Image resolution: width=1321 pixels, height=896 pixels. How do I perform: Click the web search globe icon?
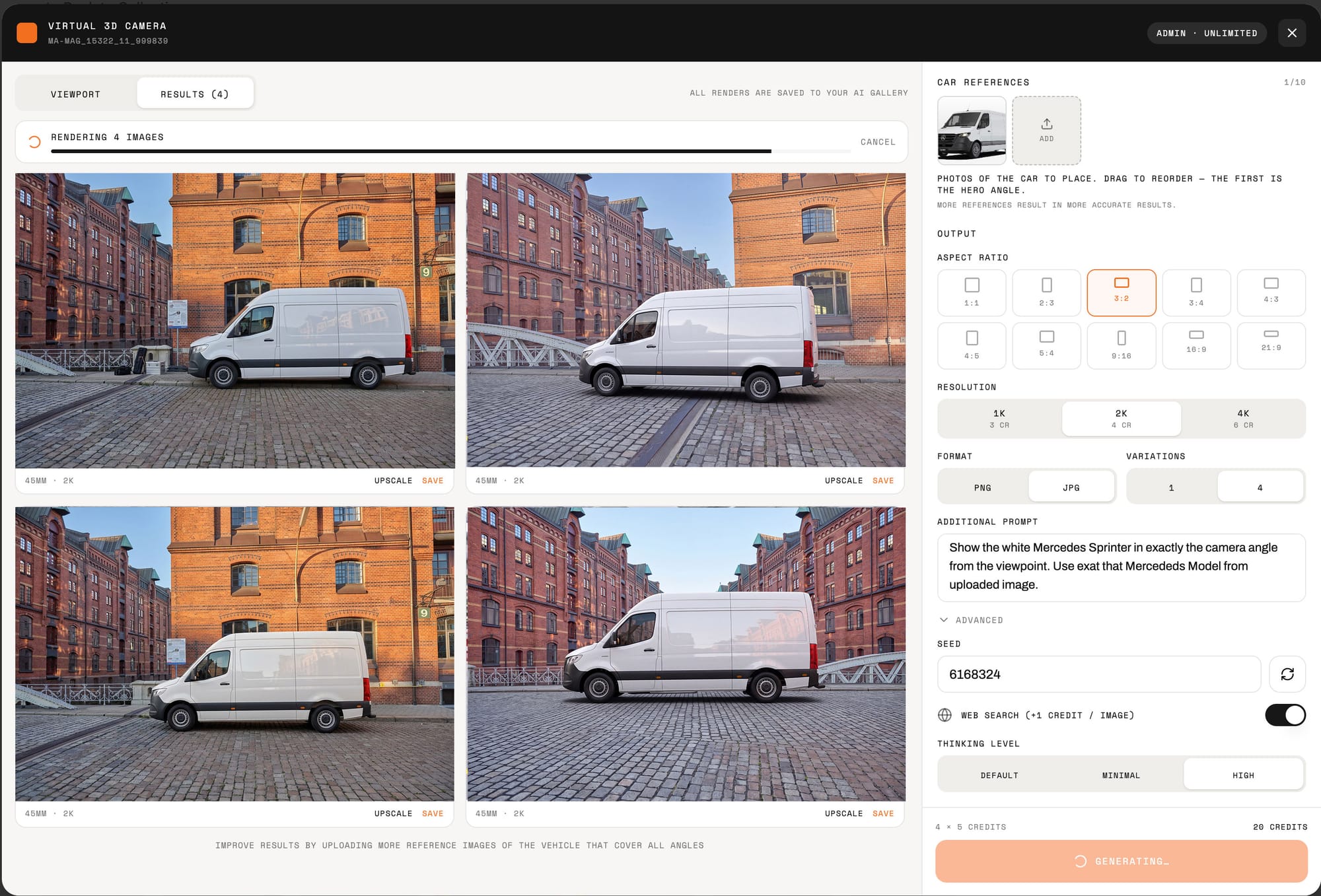[945, 715]
